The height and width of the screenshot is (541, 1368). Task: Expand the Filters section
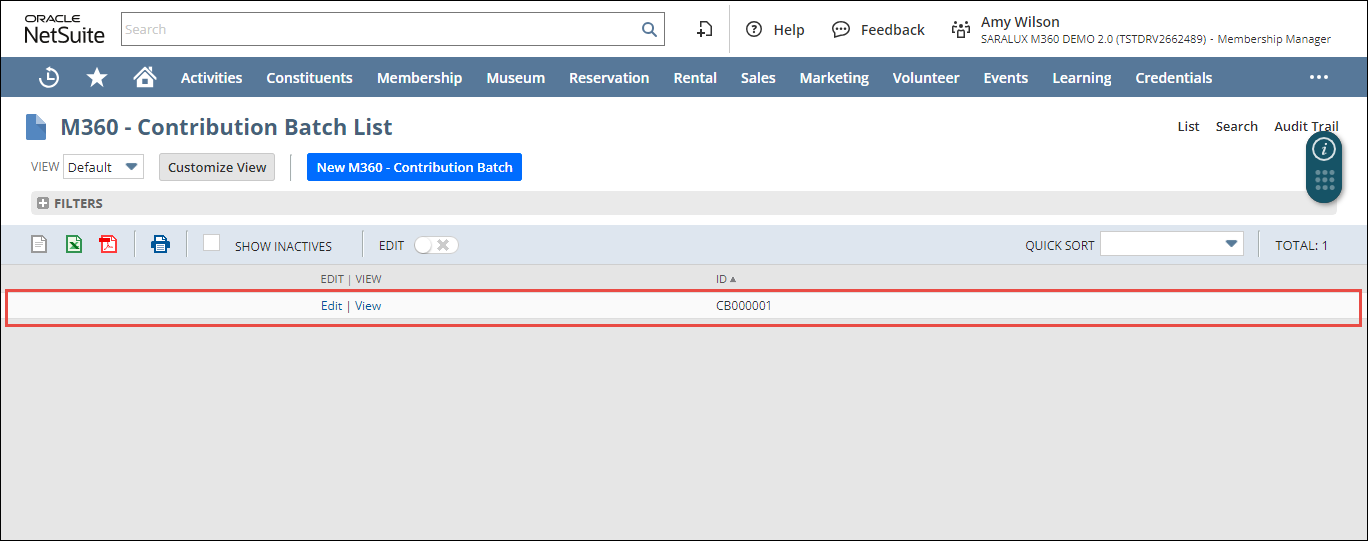point(43,203)
